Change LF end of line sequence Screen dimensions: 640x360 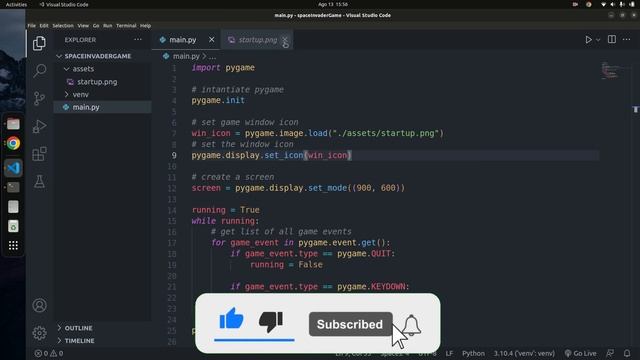[x=449, y=353]
